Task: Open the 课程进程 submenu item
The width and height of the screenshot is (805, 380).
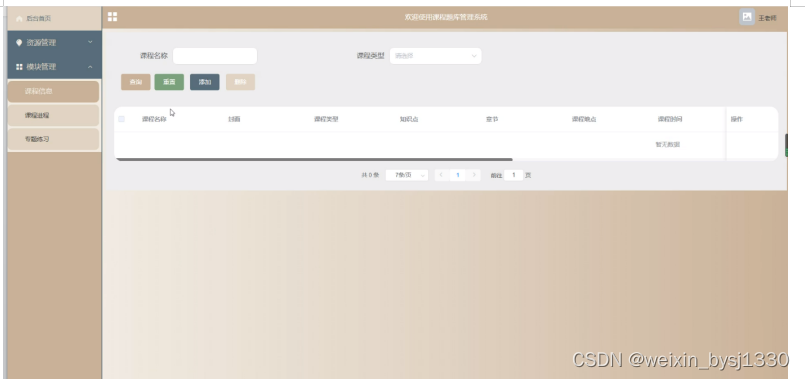Action: click(x=53, y=116)
